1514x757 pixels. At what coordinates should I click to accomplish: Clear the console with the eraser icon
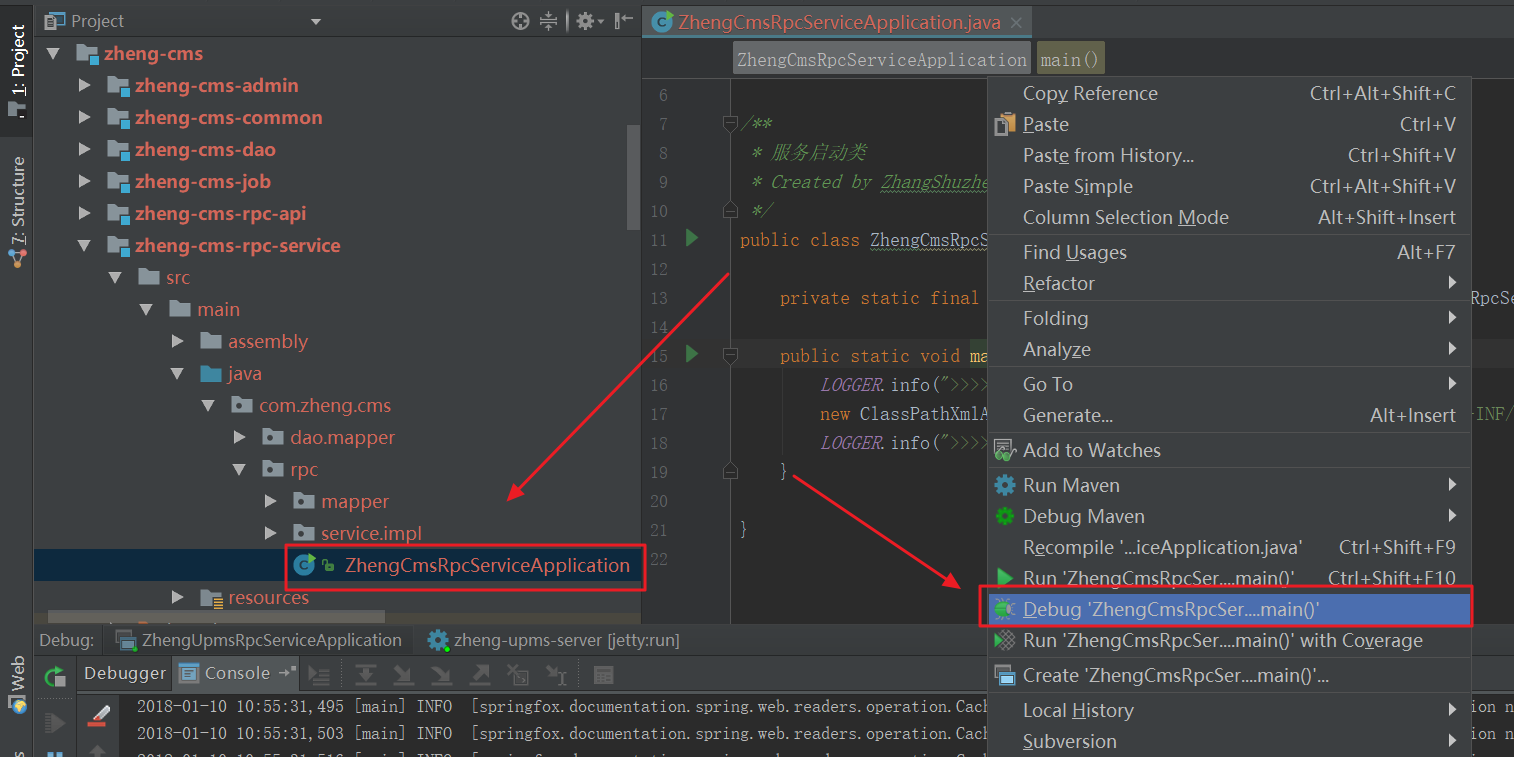(98, 715)
